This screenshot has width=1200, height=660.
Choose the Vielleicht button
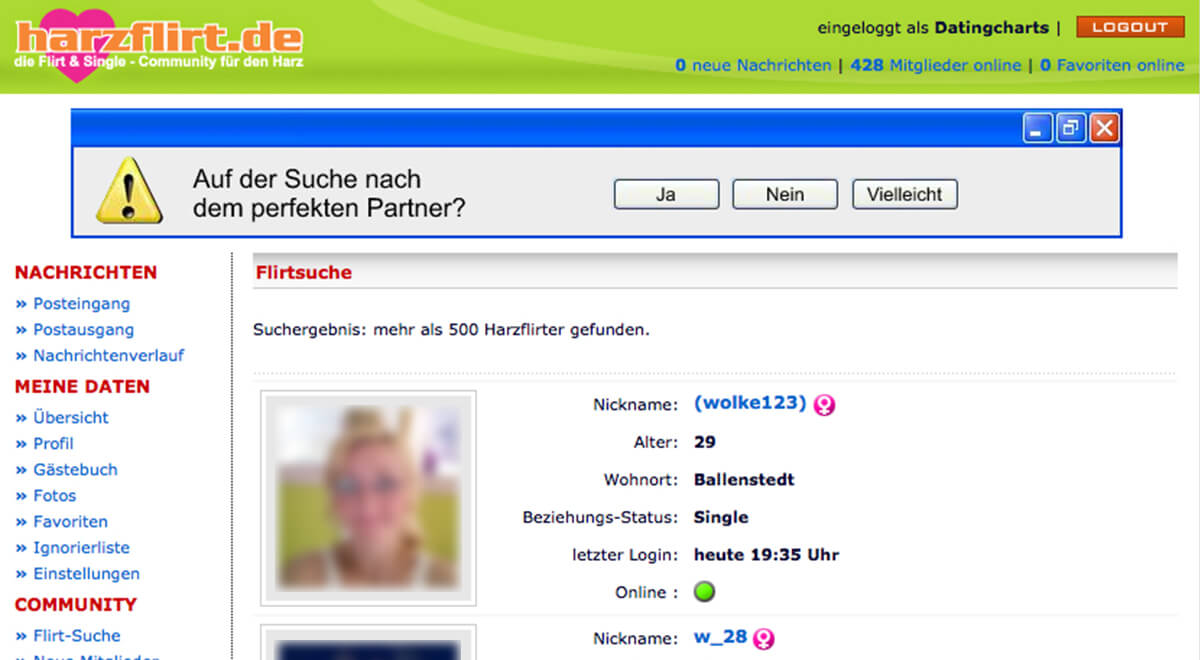point(904,194)
